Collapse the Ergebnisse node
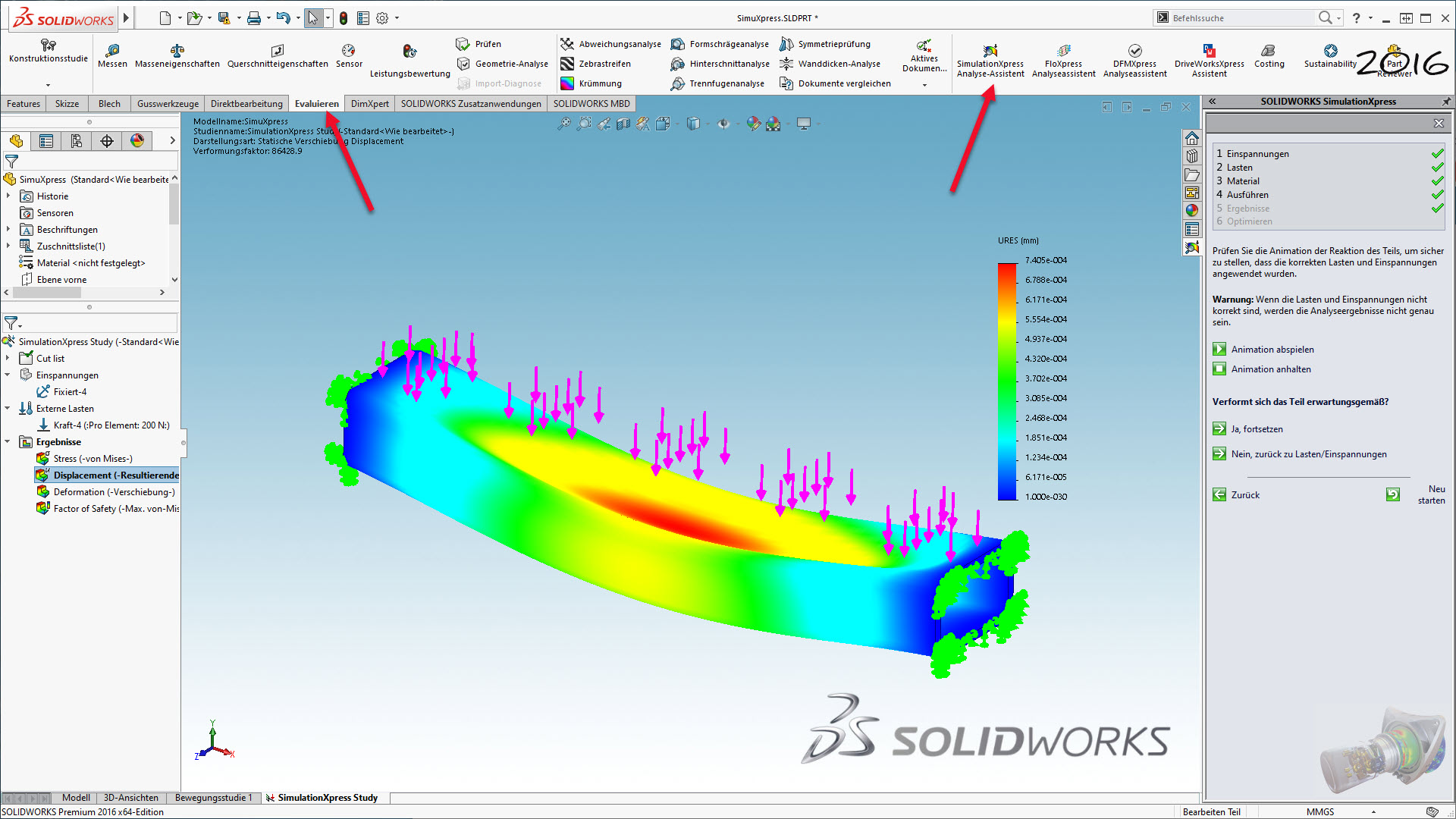Viewport: 1456px width, 819px height. click(8, 441)
